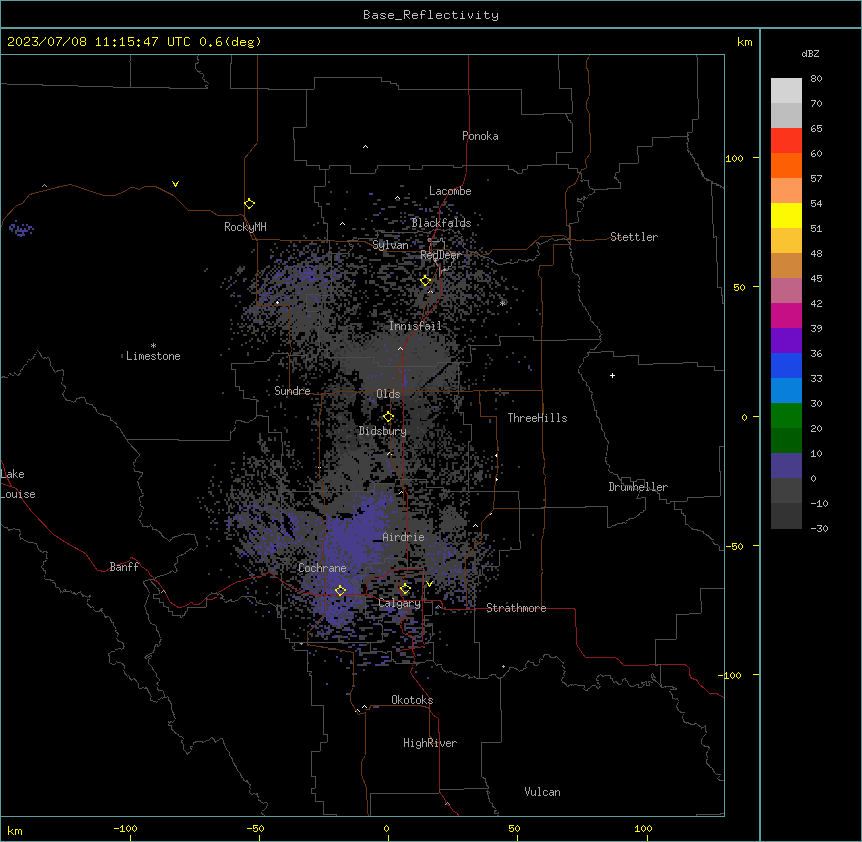862x842 pixels.
Task: Click the asterisk marker above Limestone
Action: click(x=153, y=346)
